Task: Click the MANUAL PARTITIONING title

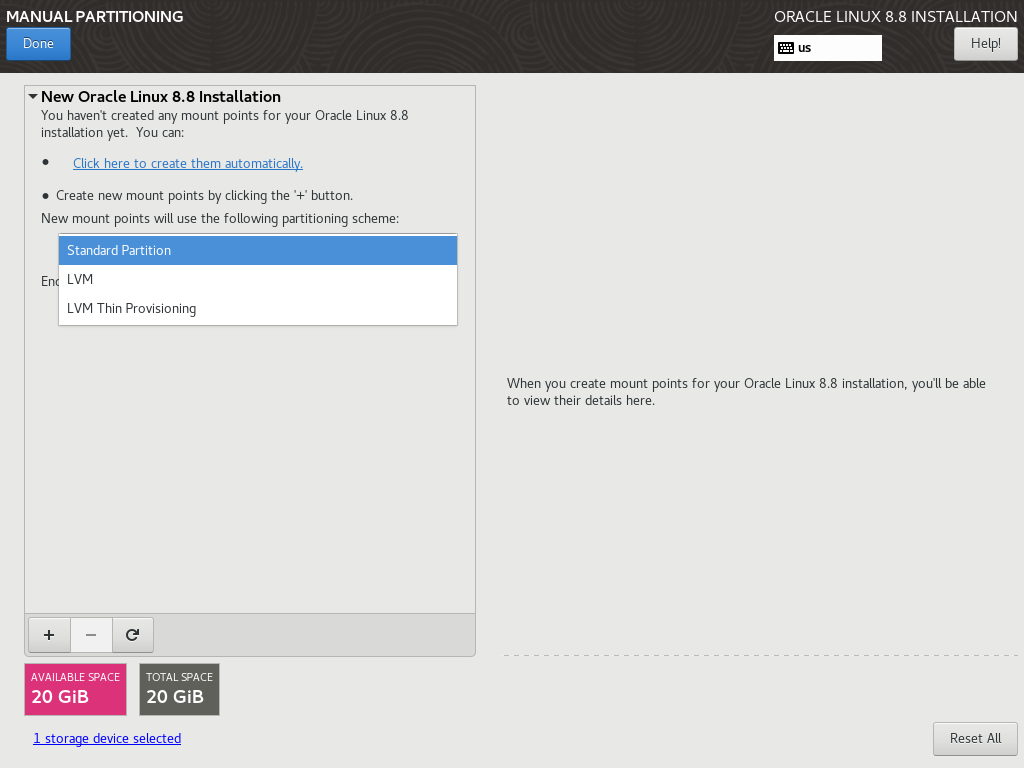Action: [95, 16]
